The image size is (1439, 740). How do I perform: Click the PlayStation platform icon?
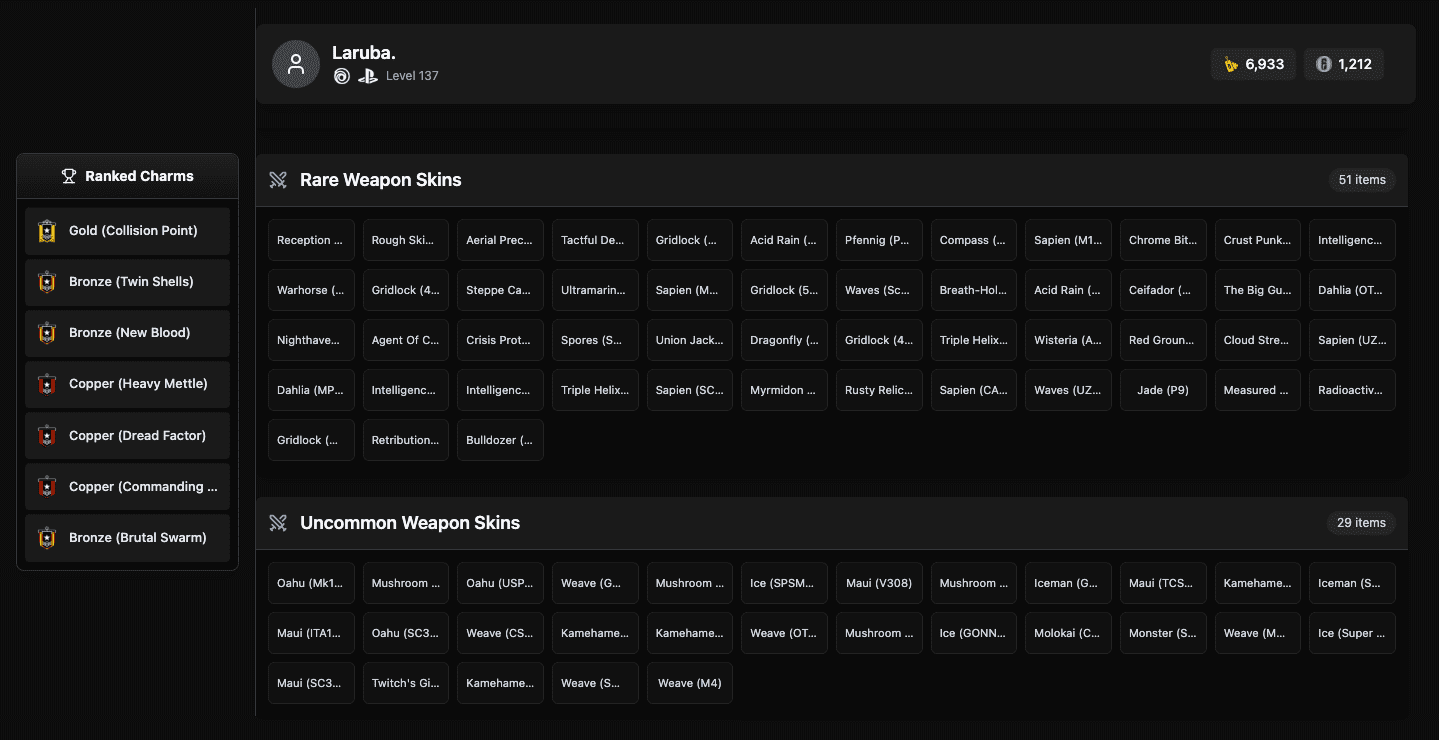click(x=367, y=76)
